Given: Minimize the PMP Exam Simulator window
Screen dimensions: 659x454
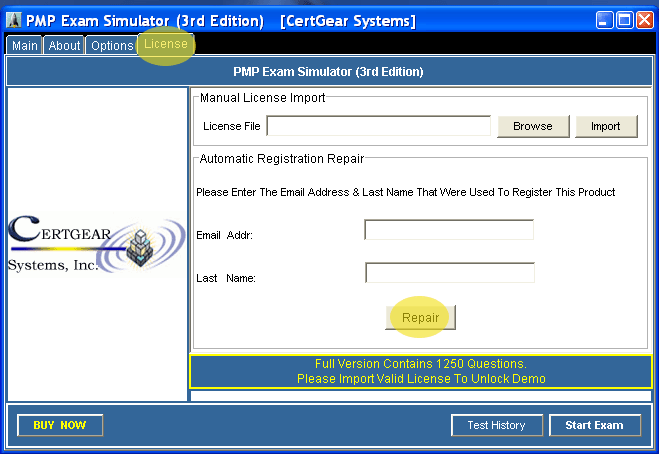Looking at the screenshot, I should [x=604, y=20].
